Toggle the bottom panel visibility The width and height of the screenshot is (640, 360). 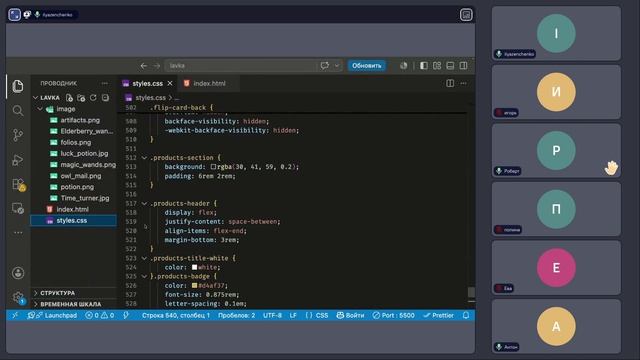tap(450, 65)
